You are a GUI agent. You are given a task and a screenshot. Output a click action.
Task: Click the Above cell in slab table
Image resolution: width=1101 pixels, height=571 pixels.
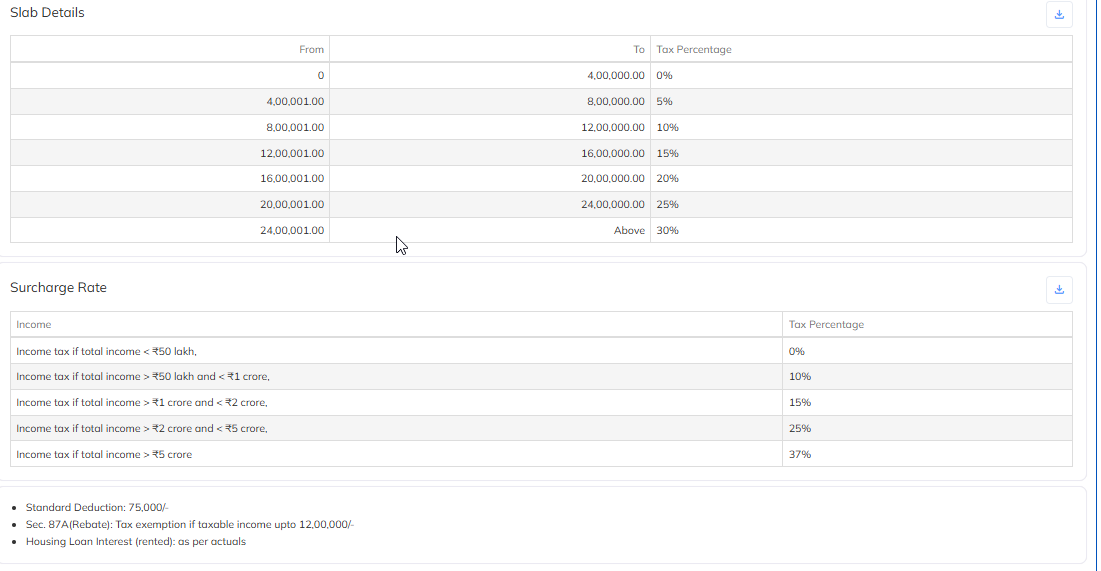pyautogui.click(x=629, y=231)
